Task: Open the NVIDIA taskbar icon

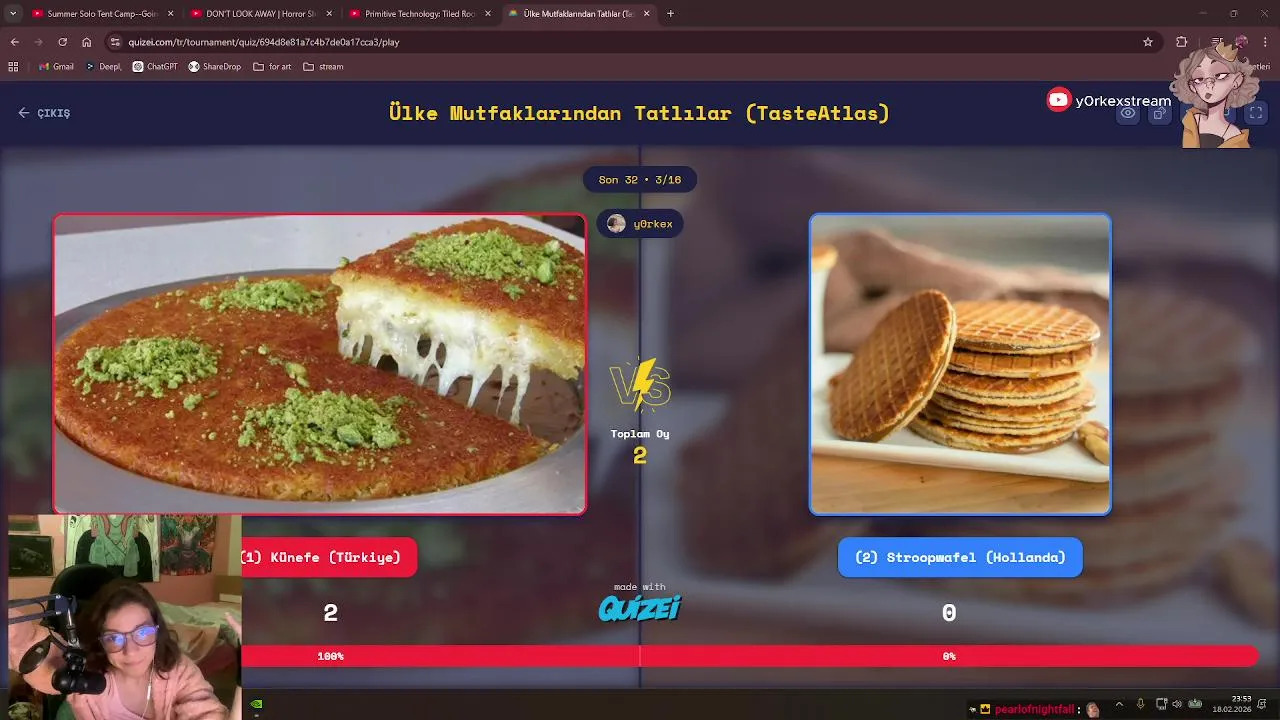Action: (x=256, y=704)
